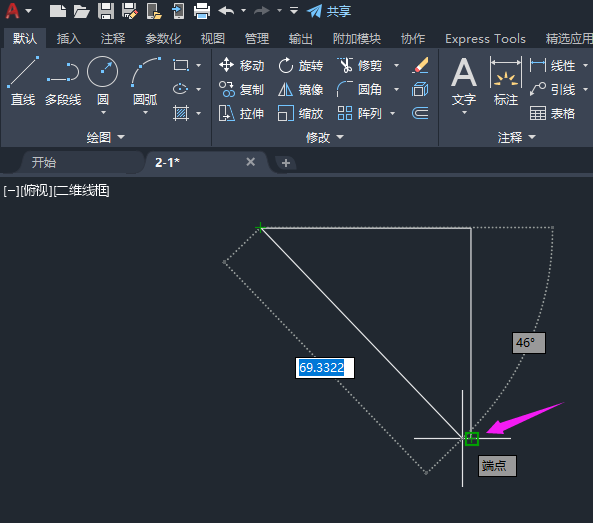The width and height of the screenshot is (593, 523).
Task: Open the redo history dropdown arrow
Action: 279,11
